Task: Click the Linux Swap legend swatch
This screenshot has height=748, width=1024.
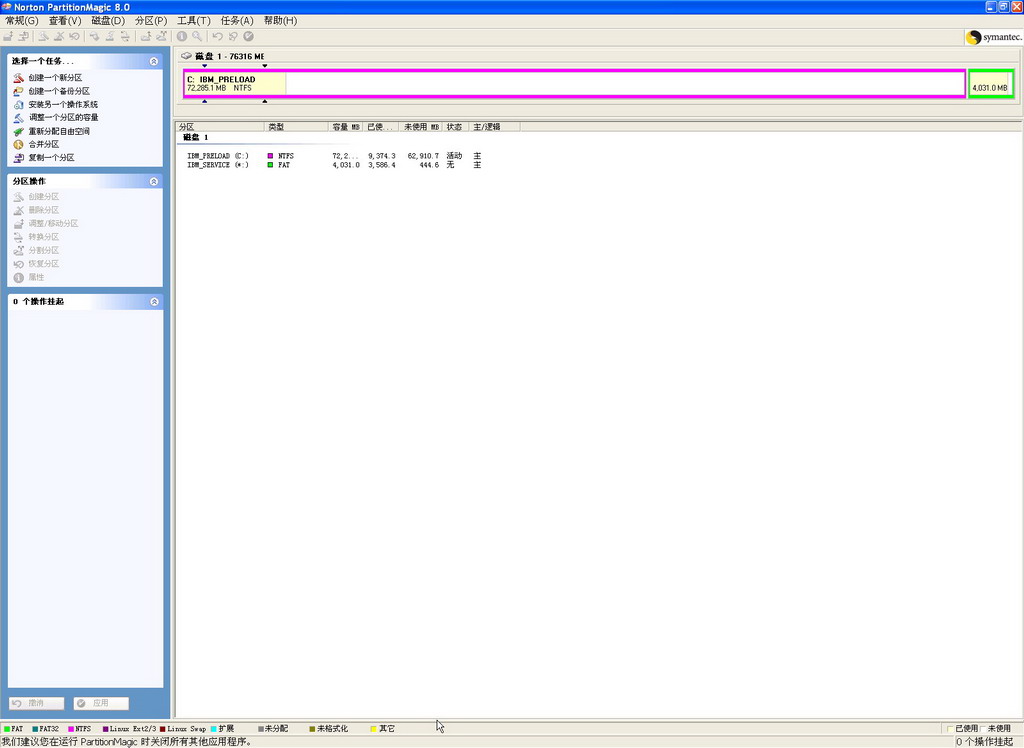Action: pyautogui.click(x=163, y=729)
